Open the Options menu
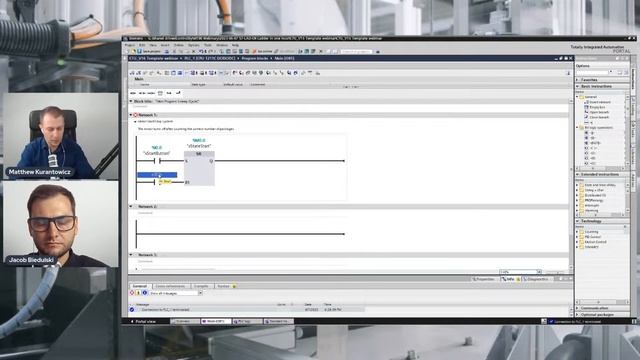 193,45
